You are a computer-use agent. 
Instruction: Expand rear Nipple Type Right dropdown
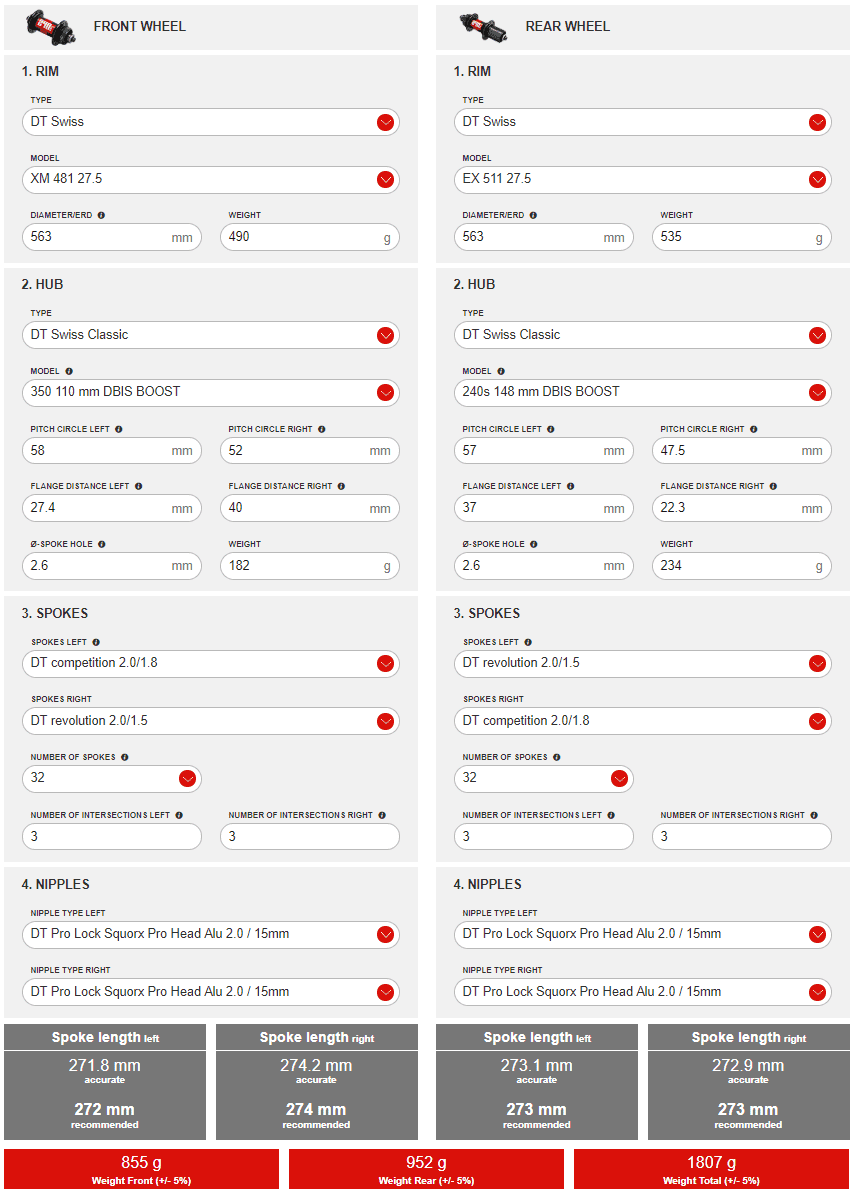(x=817, y=992)
